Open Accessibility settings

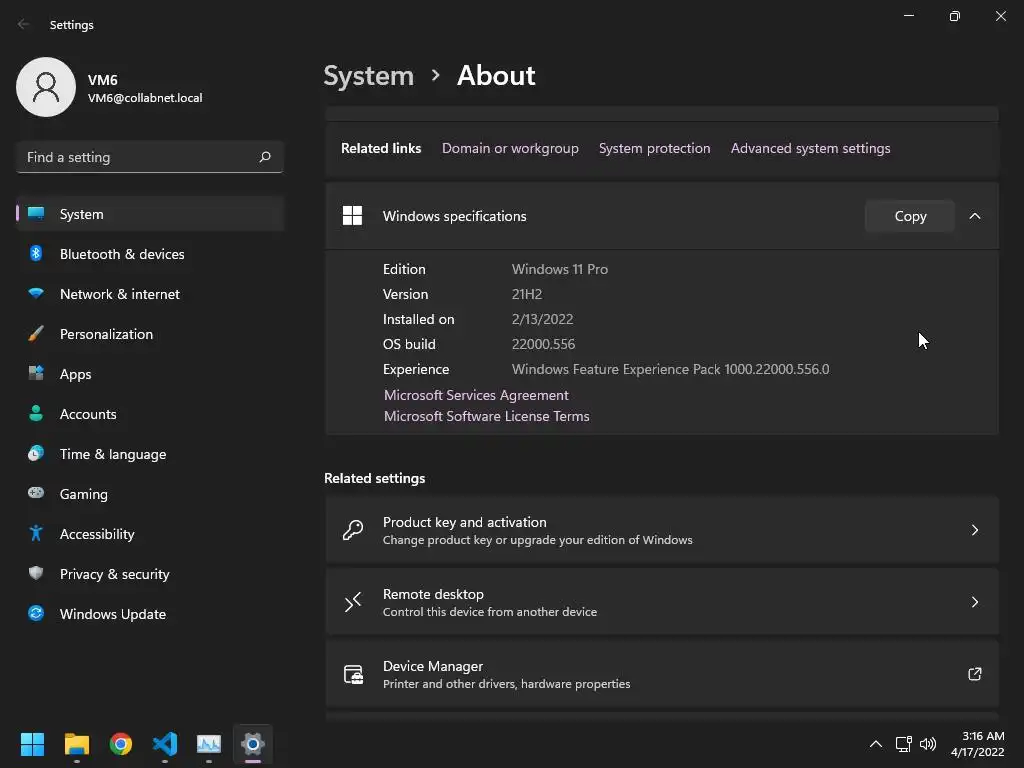point(150,534)
